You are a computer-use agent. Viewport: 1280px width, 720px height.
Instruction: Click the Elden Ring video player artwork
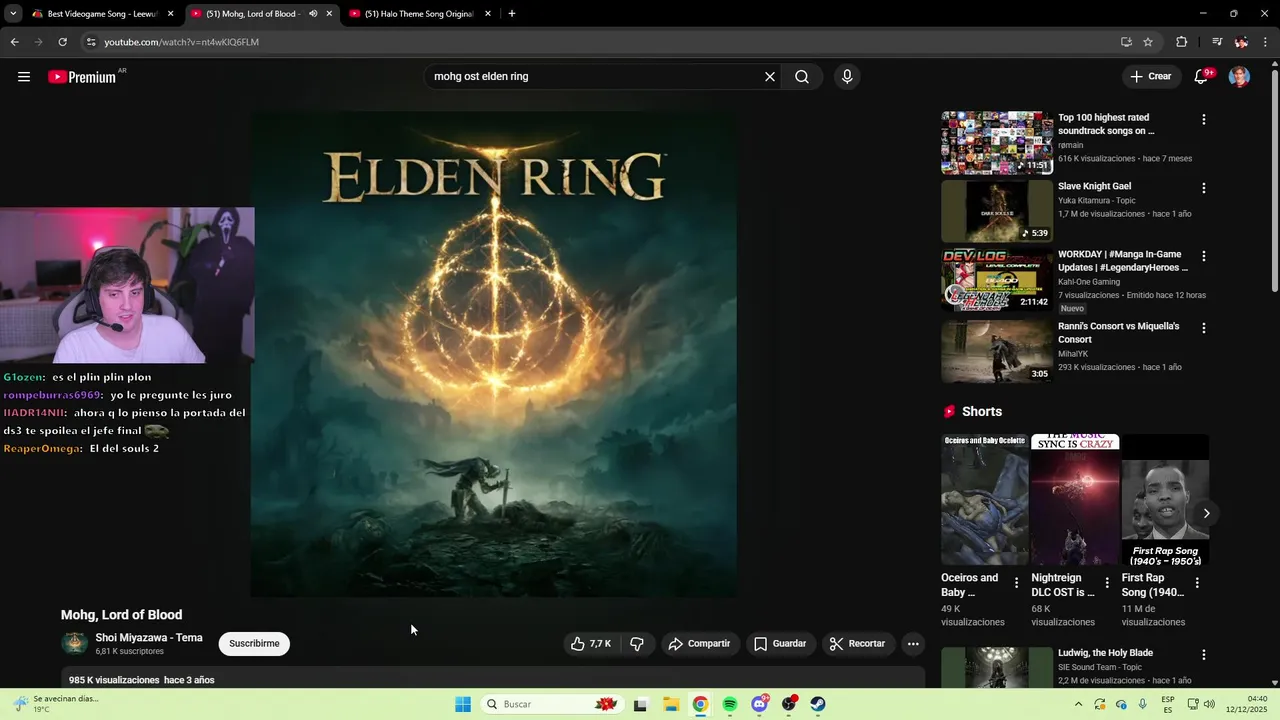[493, 354]
